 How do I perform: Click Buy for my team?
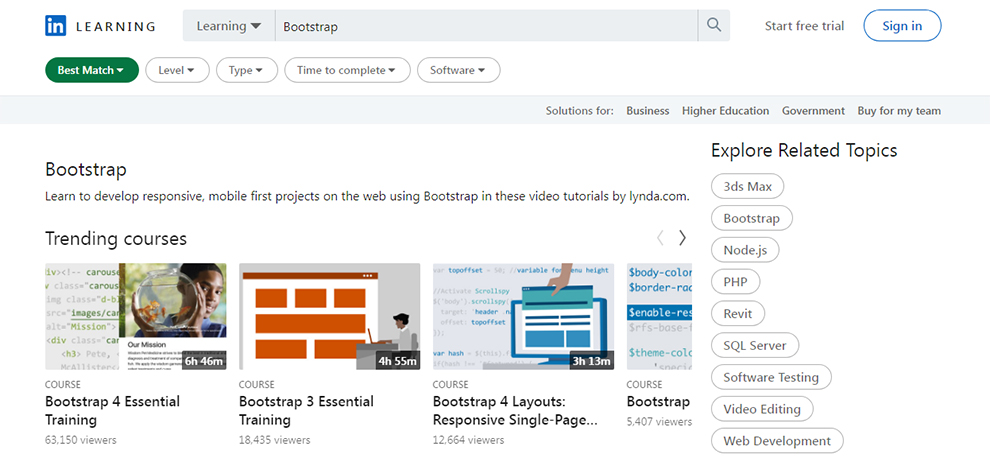pyautogui.click(x=899, y=111)
